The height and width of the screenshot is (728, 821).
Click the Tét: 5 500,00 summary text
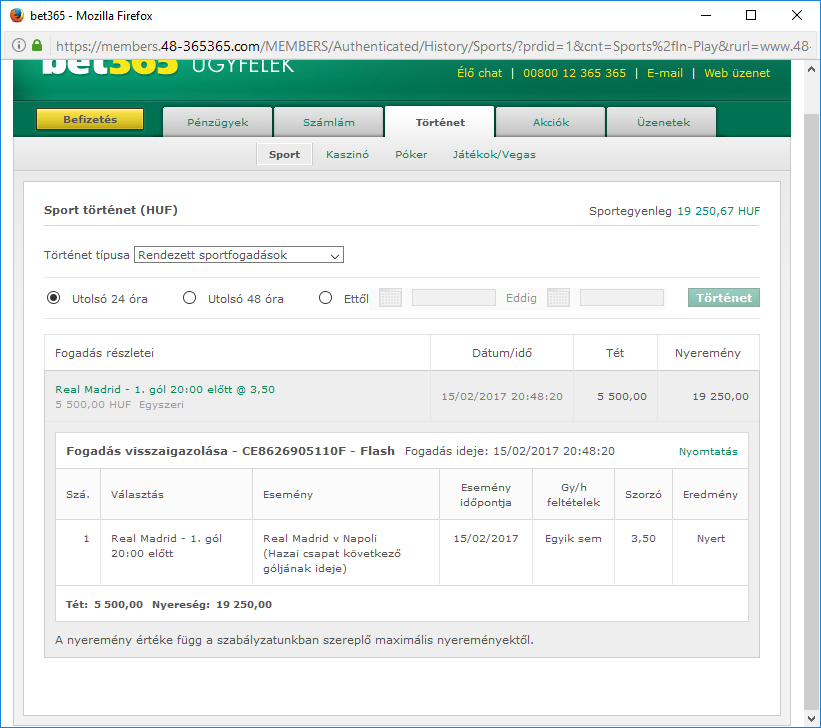pyautogui.click(x=104, y=604)
